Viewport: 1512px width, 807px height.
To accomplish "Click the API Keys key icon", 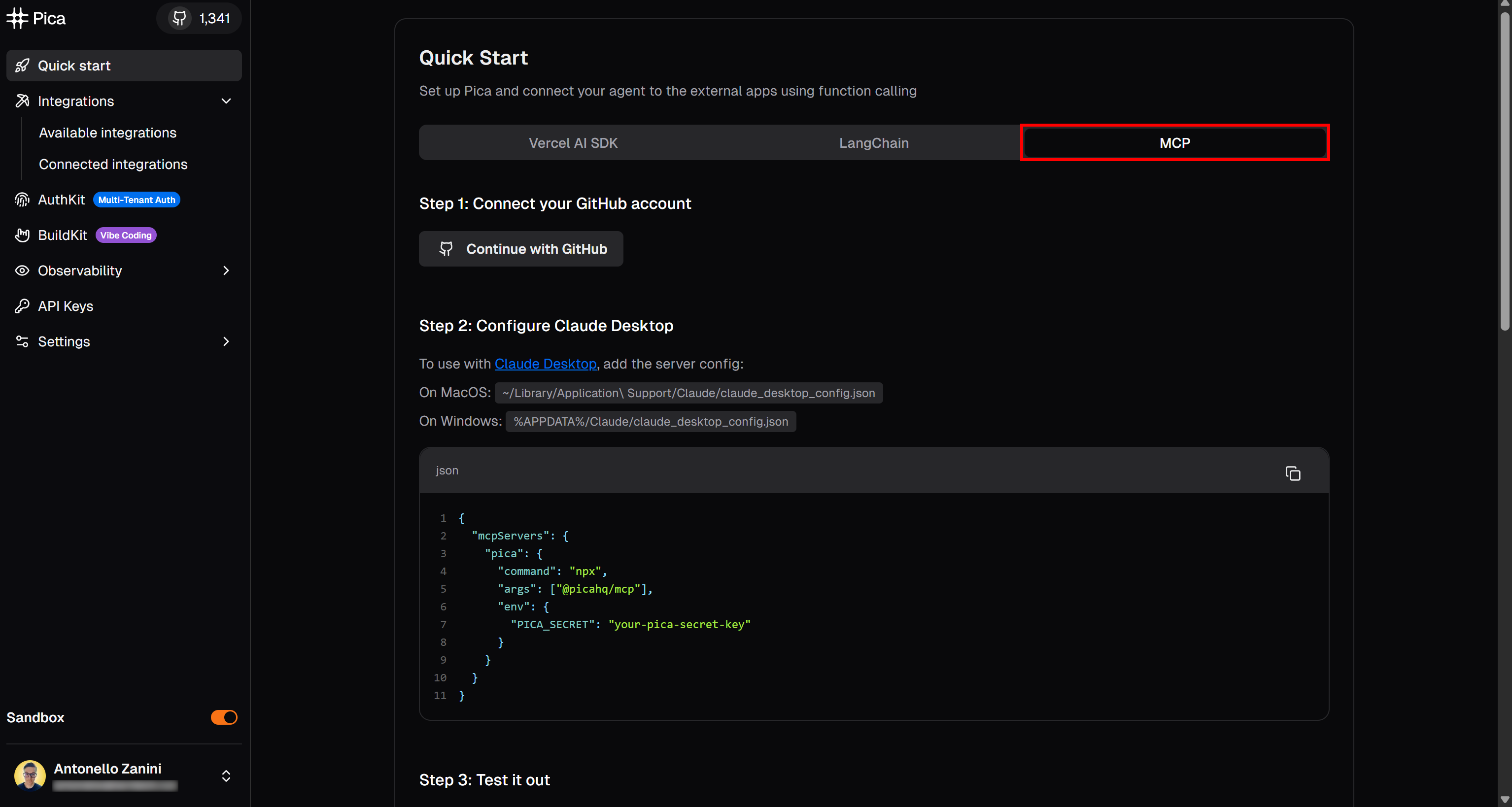I will click(22, 306).
